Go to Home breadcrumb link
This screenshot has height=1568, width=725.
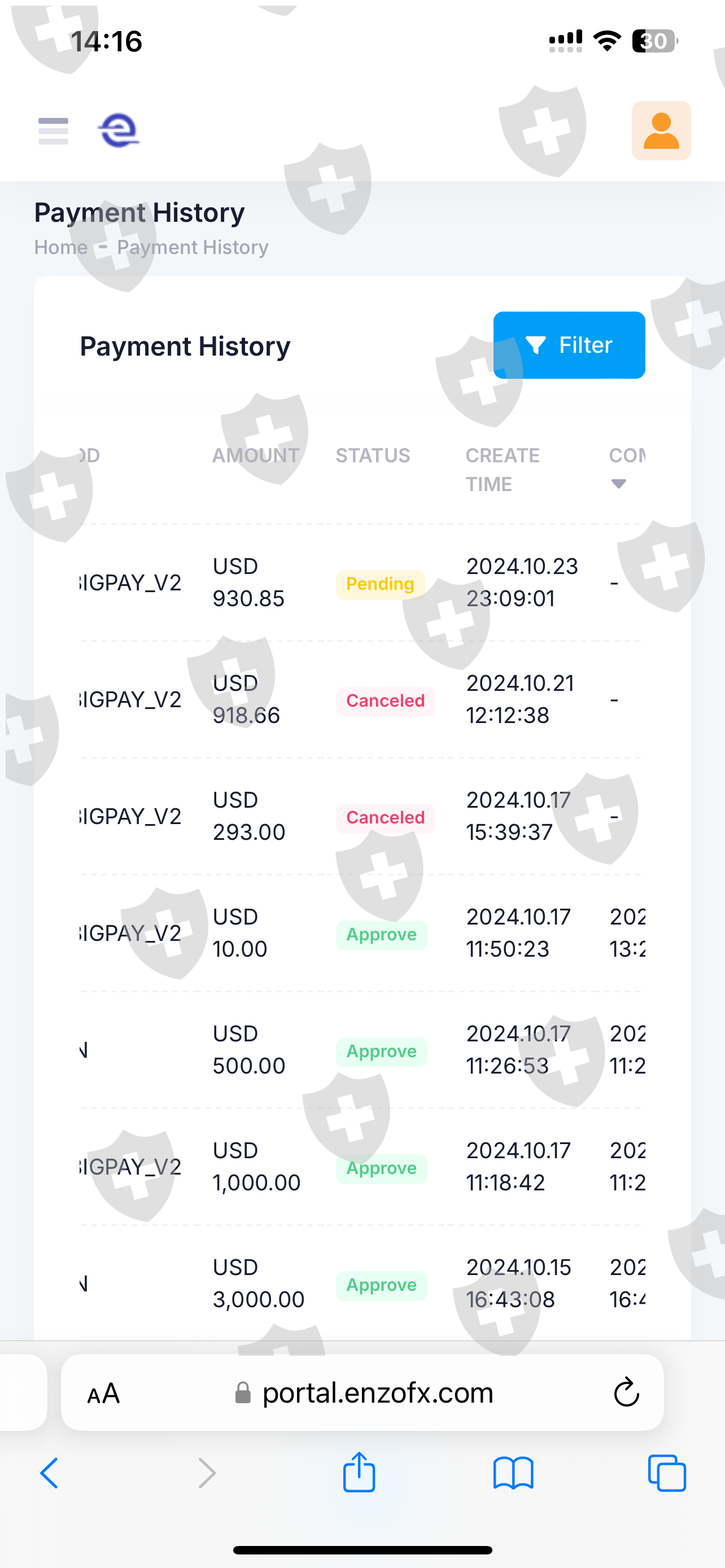(61, 247)
